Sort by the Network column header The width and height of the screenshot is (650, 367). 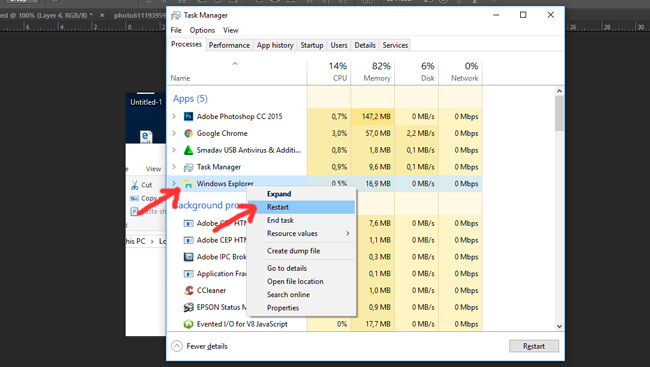[461, 72]
